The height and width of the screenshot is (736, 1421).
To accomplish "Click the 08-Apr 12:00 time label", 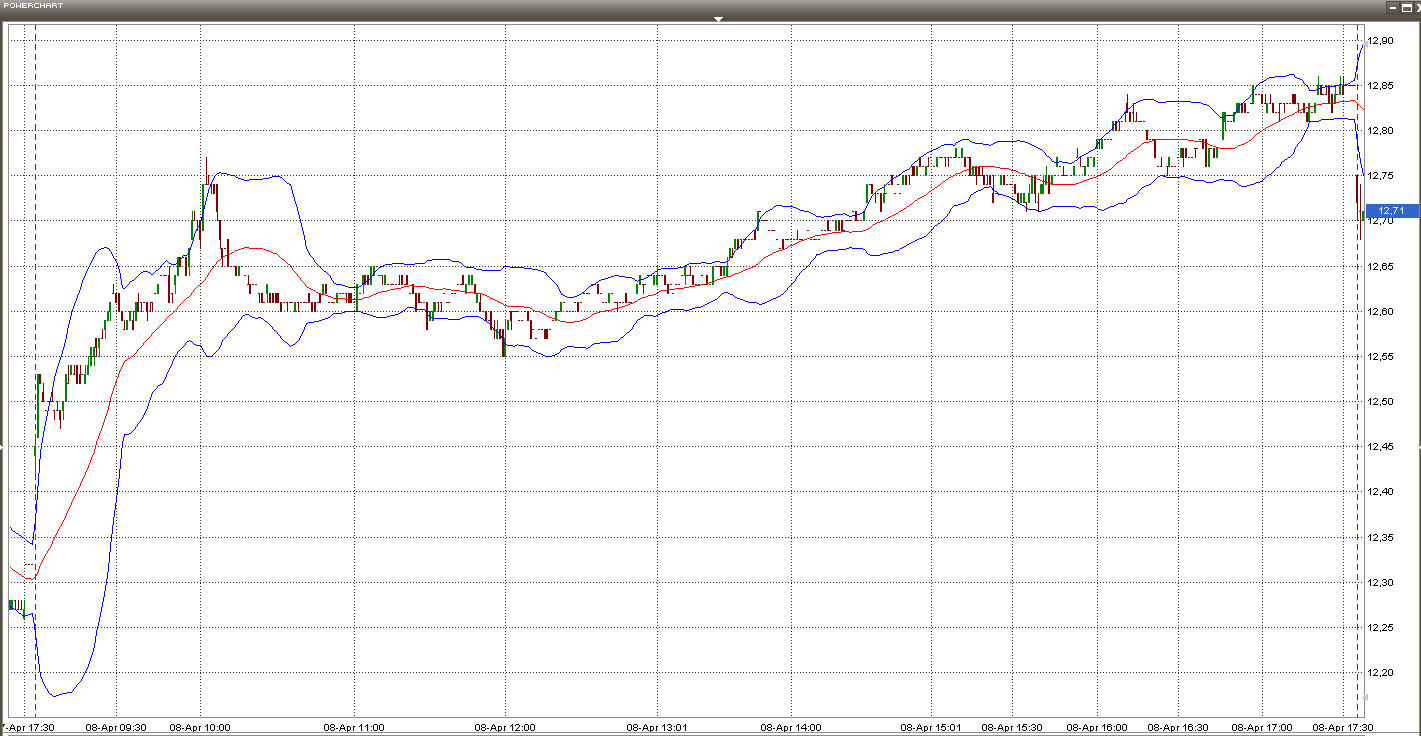I will click(505, 728).
